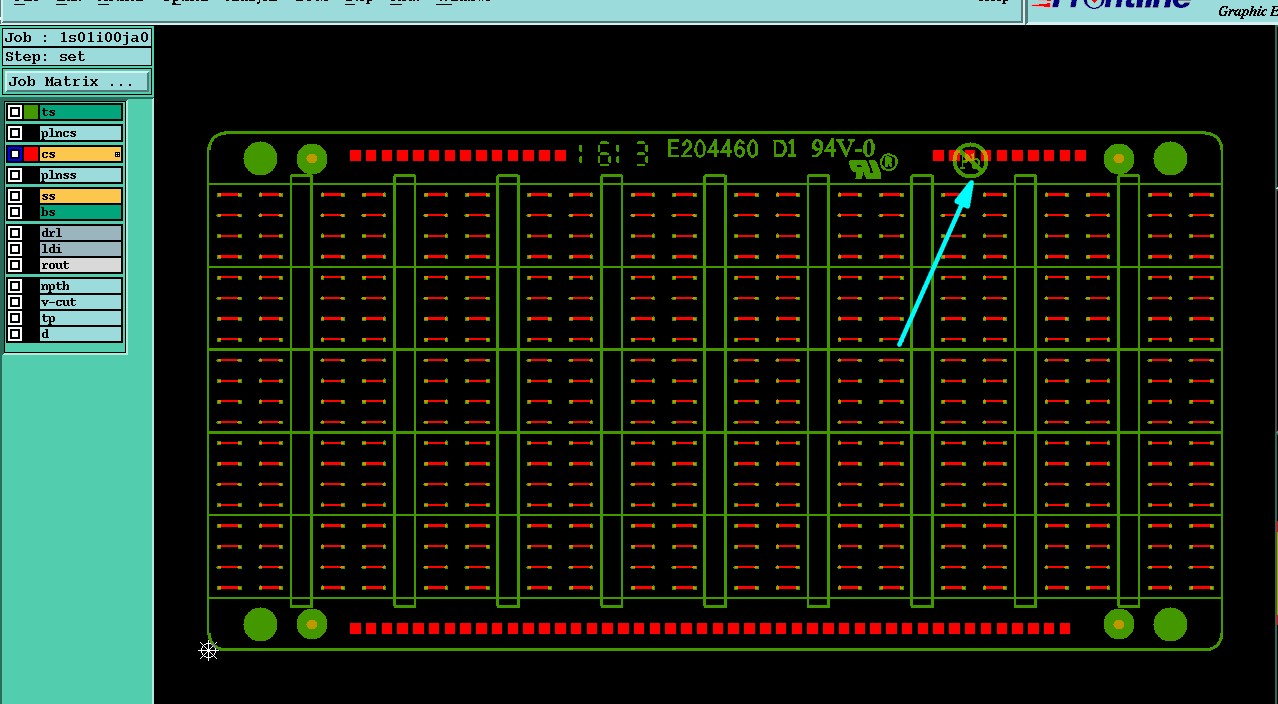
Task: Toggle the tp layer checkbox
Action: 15,318
